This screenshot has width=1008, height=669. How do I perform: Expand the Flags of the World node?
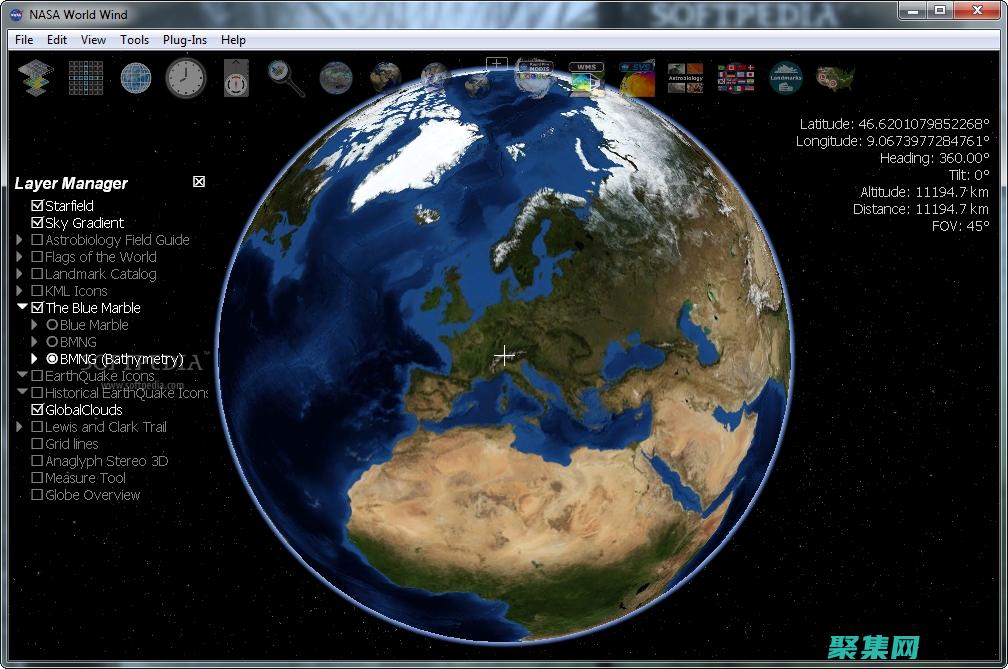20,257
